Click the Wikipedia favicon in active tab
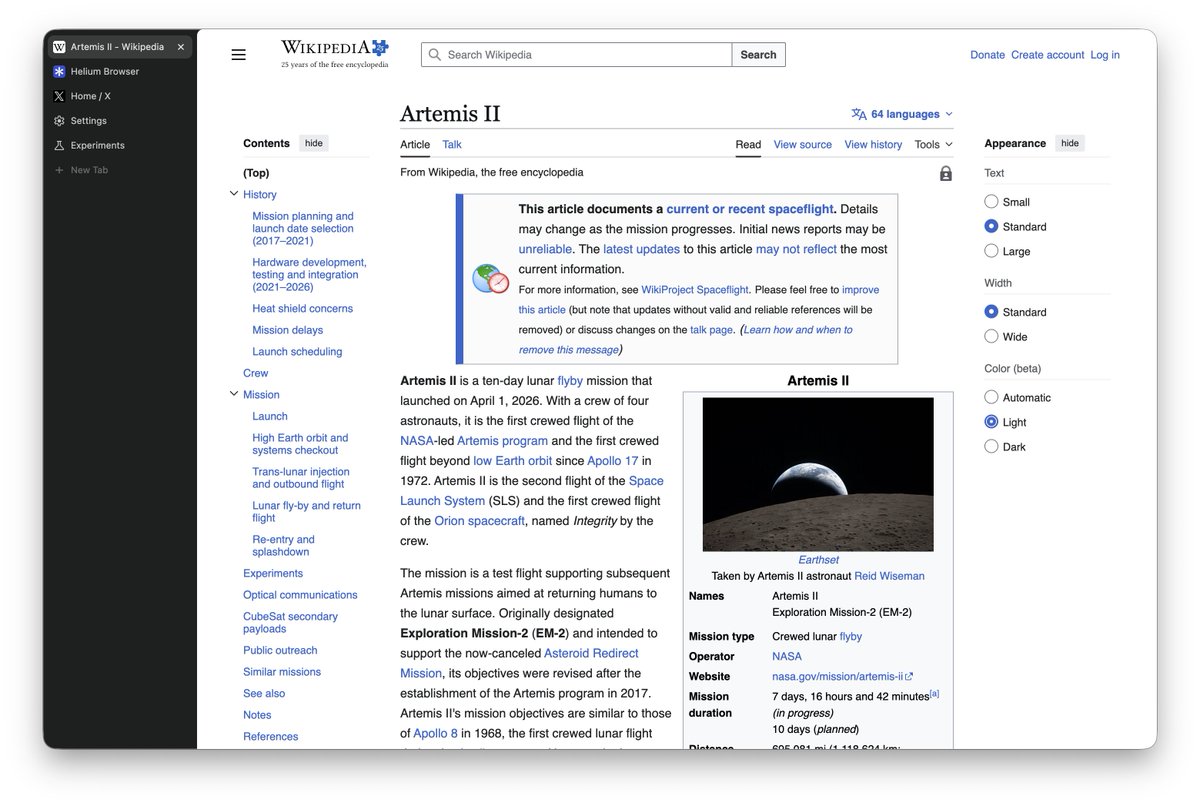1200x806 pixels. coord(59,47)
